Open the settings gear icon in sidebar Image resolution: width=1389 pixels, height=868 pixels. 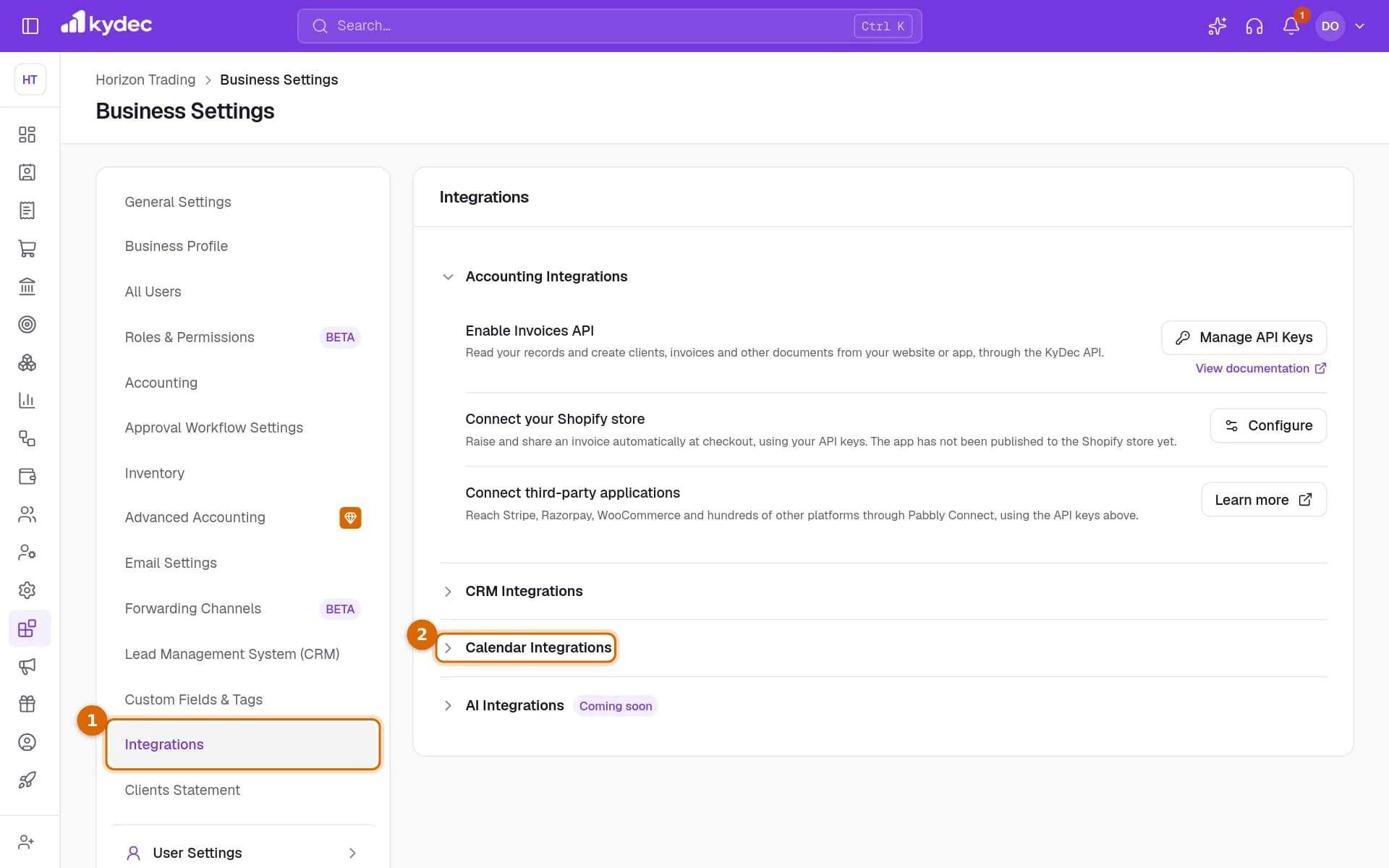pos(27,590)
